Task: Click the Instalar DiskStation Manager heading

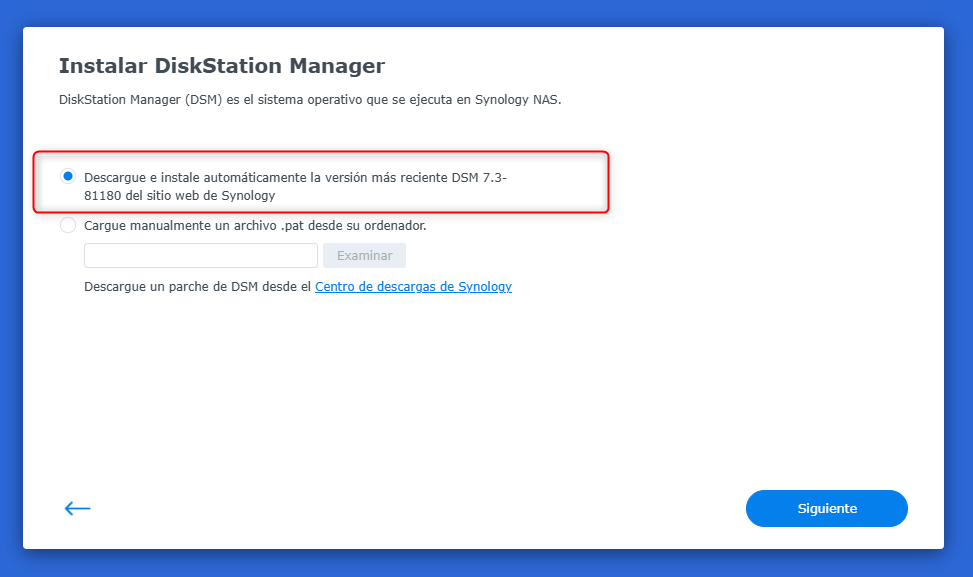Action: tap(221, 66)
